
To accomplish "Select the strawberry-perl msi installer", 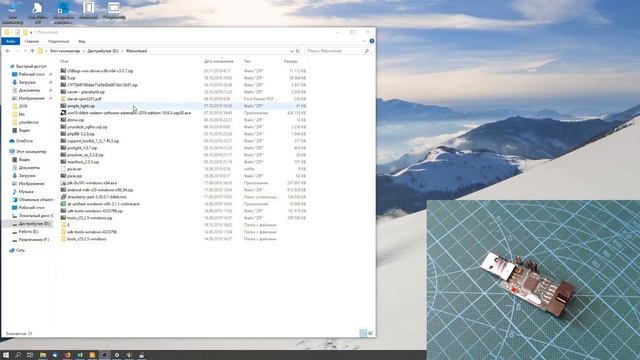I will point(93,197).
